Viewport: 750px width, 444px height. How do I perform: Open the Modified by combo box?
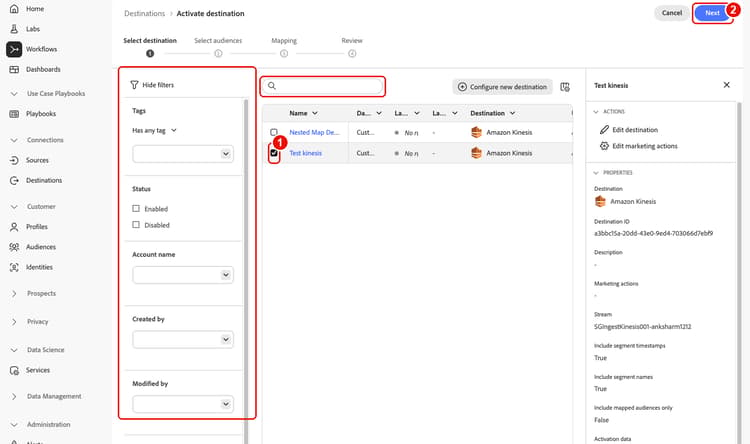[x=183, y=404]
